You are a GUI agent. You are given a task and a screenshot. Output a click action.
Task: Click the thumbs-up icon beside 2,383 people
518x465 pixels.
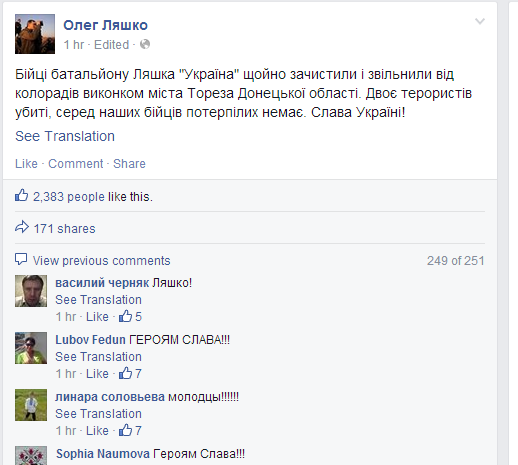[x=22, y=195]
